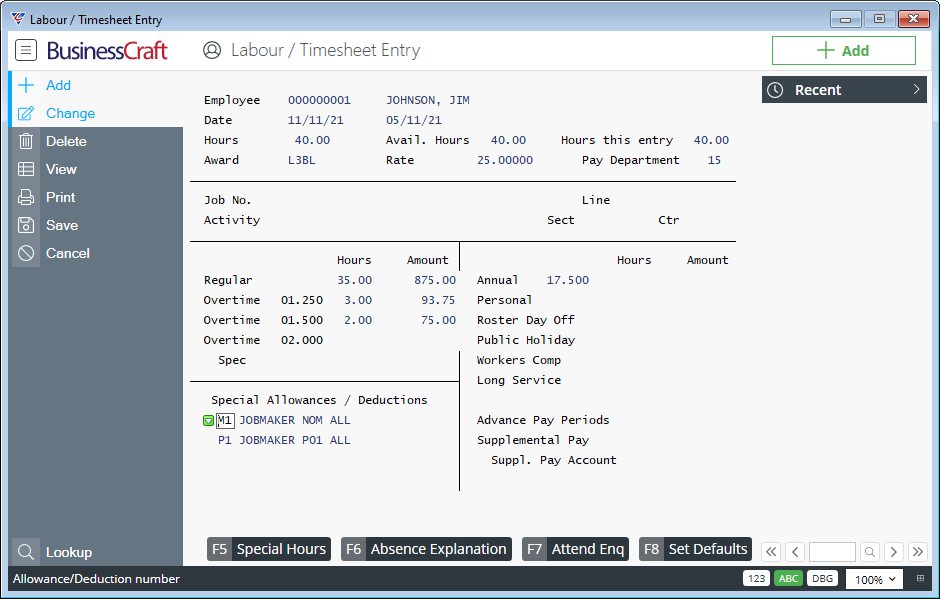Click the P1 JOBMAKER P01 ALL row
The width and height of the screenshot is (940, 599).
coord(284,440)
